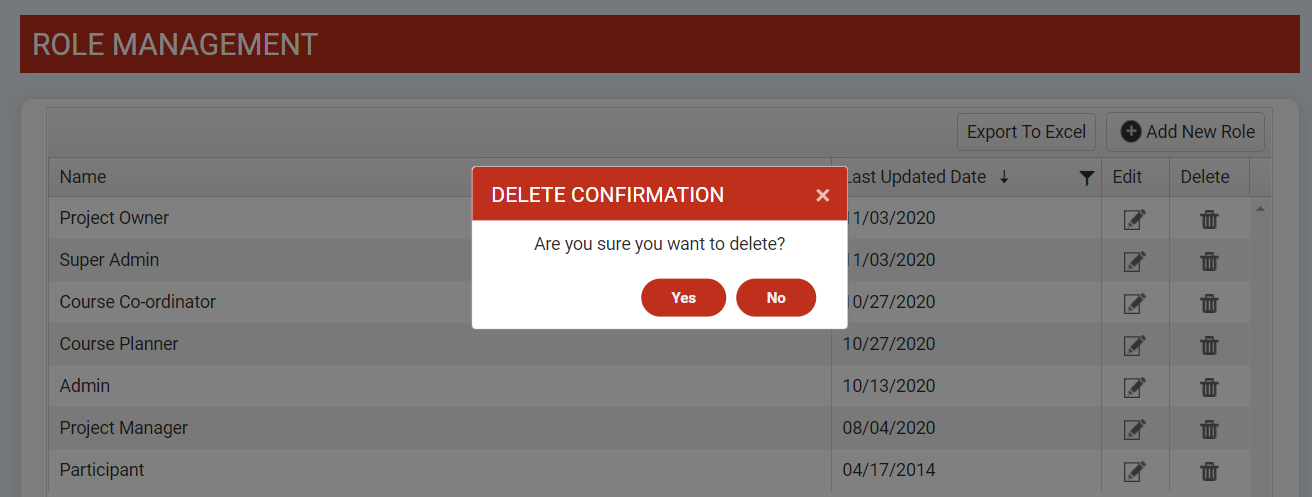The width and height of the screenshot is (1312, 497).
Task: Open edit for Course Planner role
Action: pyautogui.click(x=1134, y=345)
